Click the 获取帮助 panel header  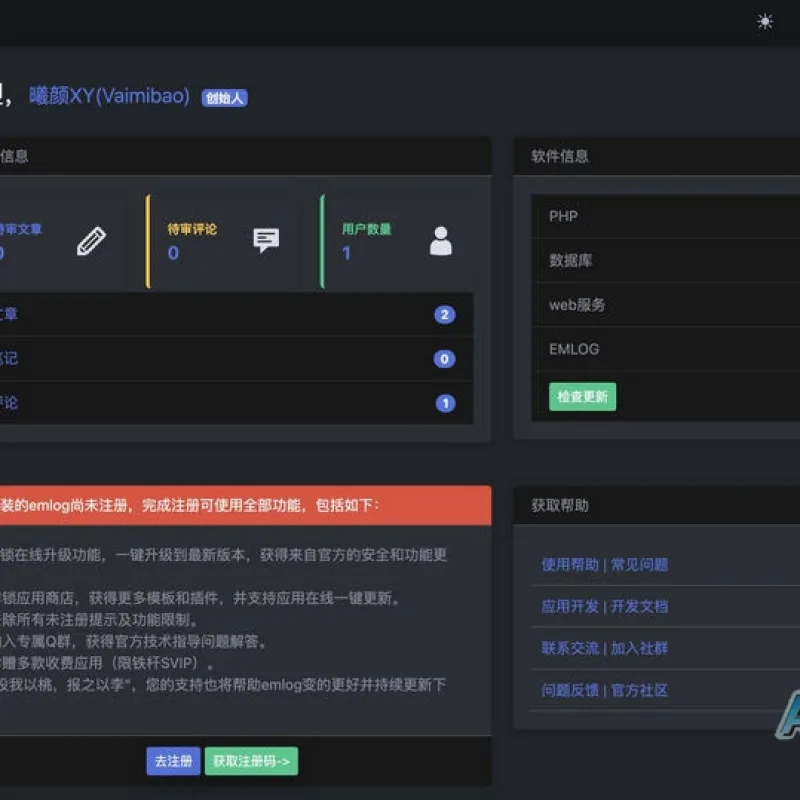click(x=657, y=506)
